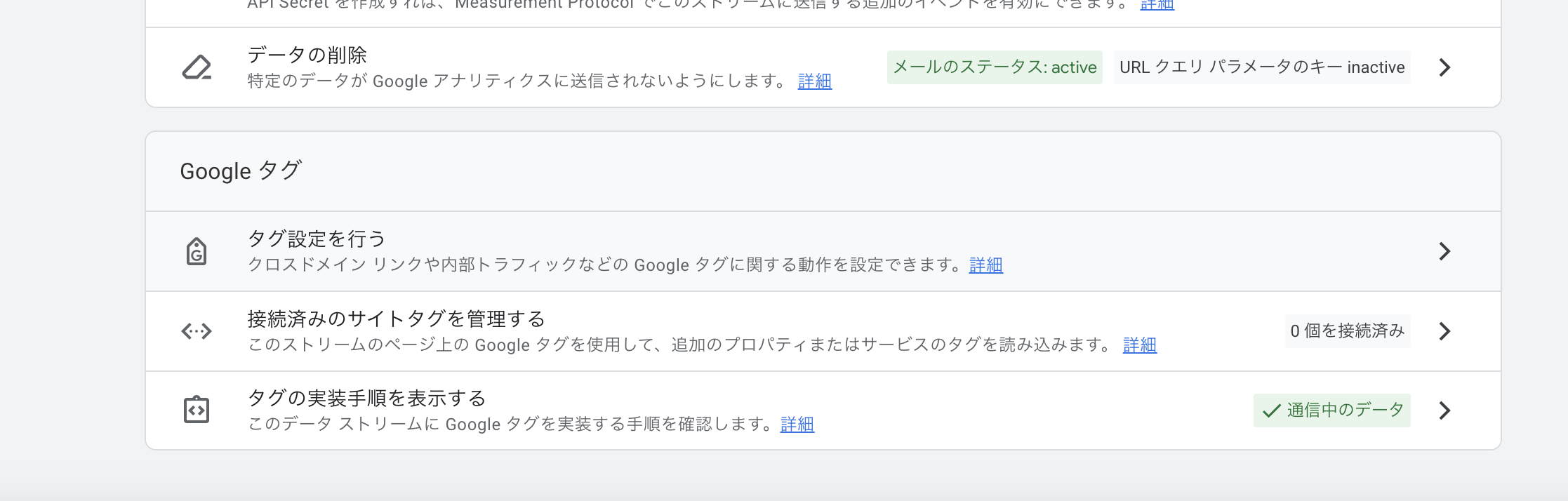The height and width of the screenshot is (501, 1568).
Task: Open タグ設定を行う via its right chevron
Action: 1444,250
